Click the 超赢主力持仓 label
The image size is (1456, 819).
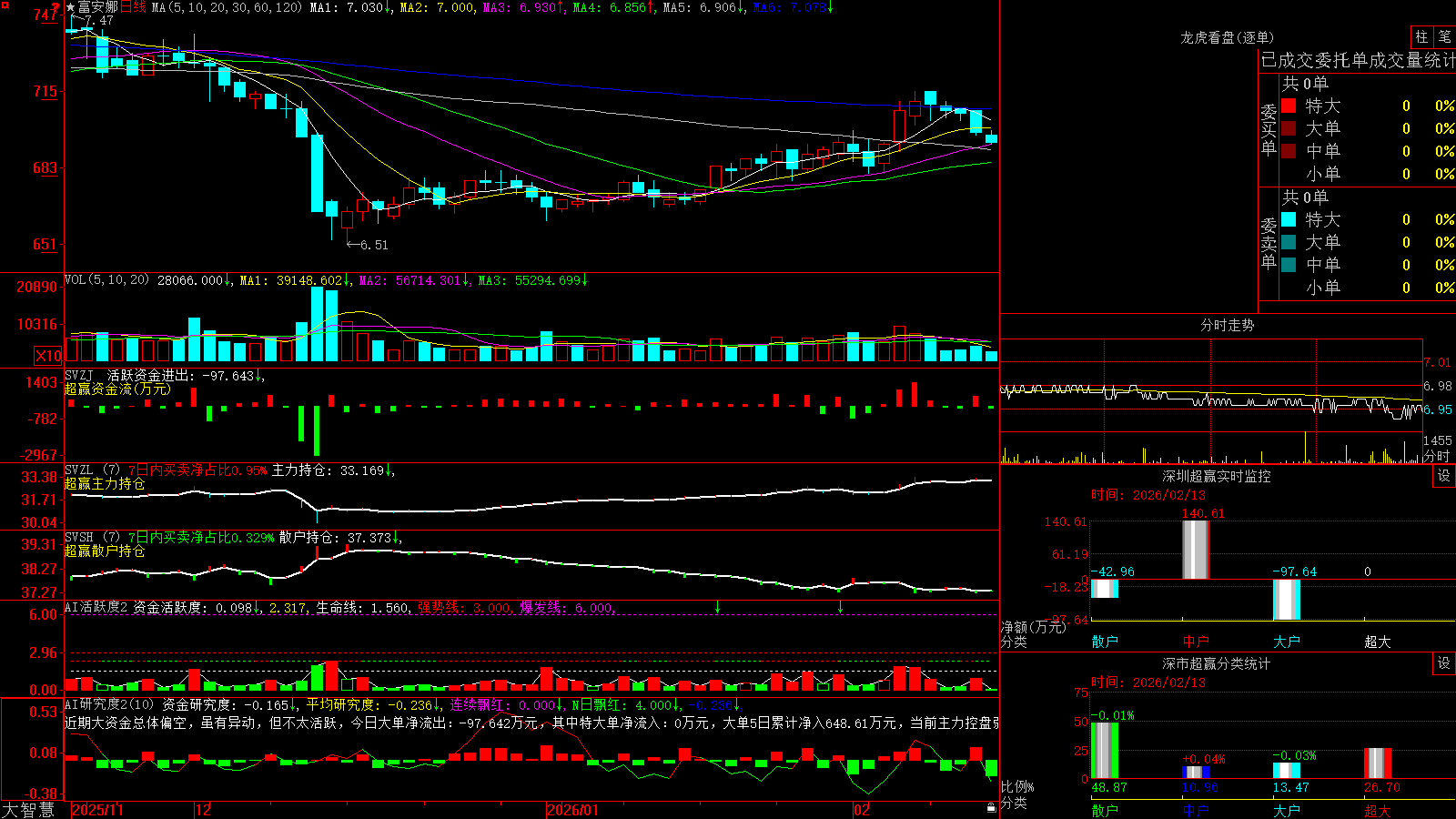pos(105,483)
